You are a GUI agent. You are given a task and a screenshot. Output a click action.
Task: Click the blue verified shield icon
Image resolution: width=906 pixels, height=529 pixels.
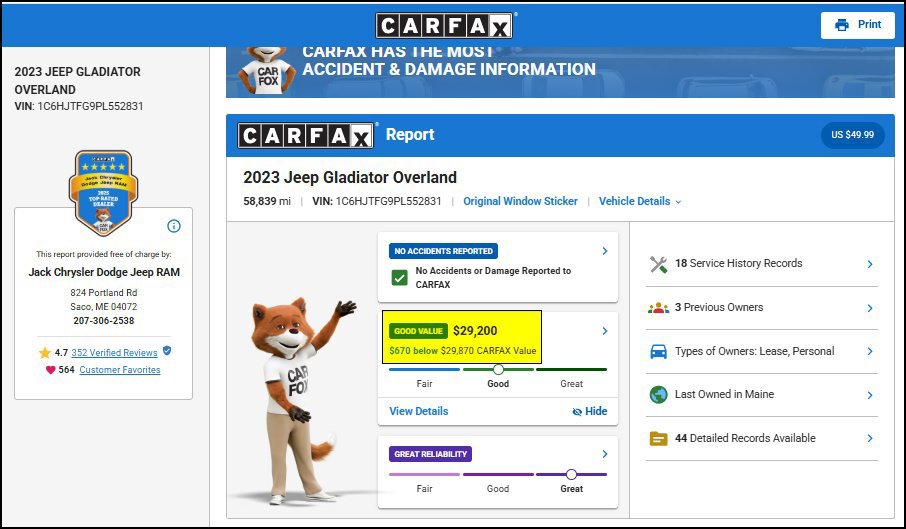(x=167, y=351)
